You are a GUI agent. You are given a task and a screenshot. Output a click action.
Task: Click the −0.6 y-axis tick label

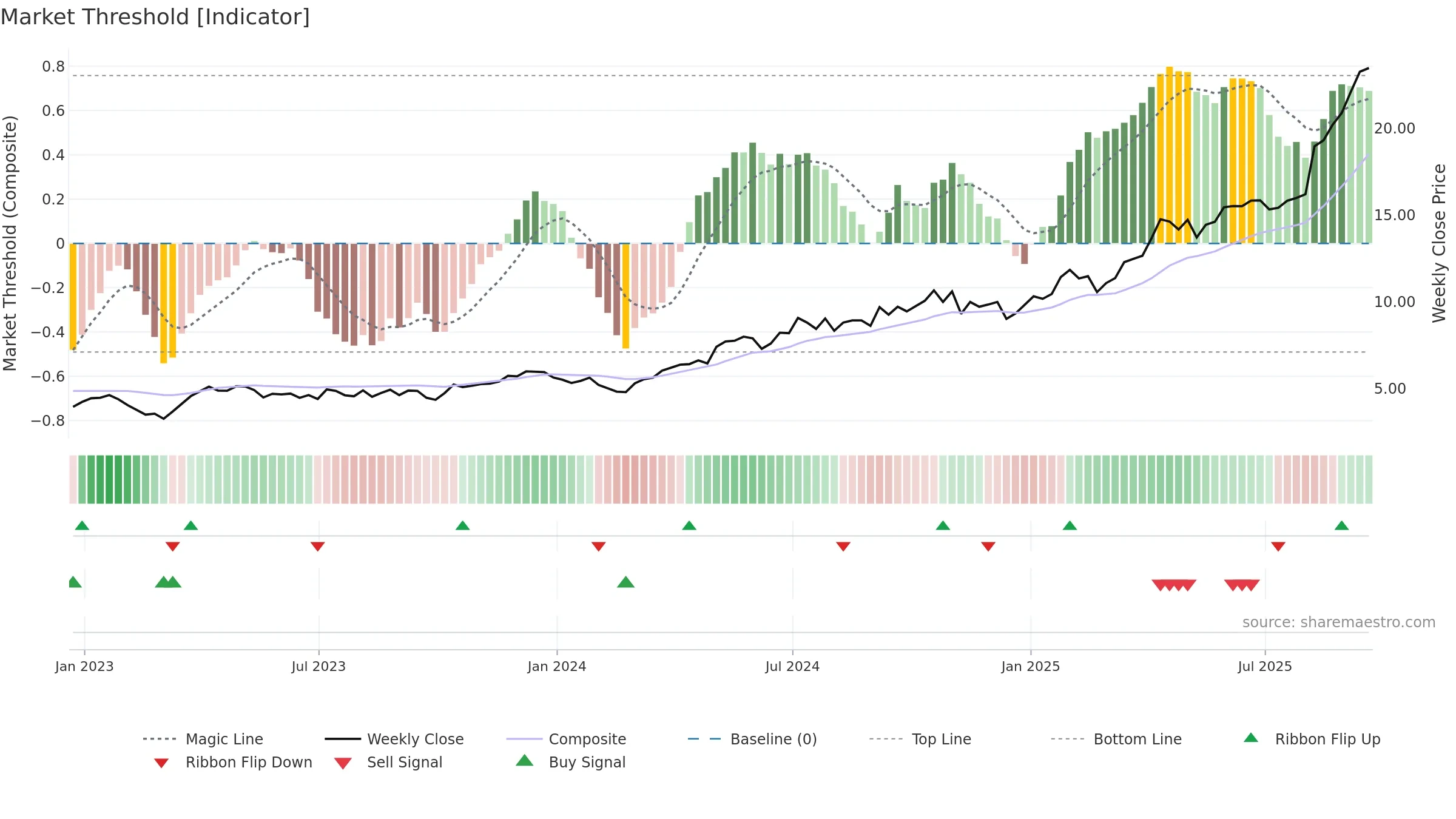point(48,377)
